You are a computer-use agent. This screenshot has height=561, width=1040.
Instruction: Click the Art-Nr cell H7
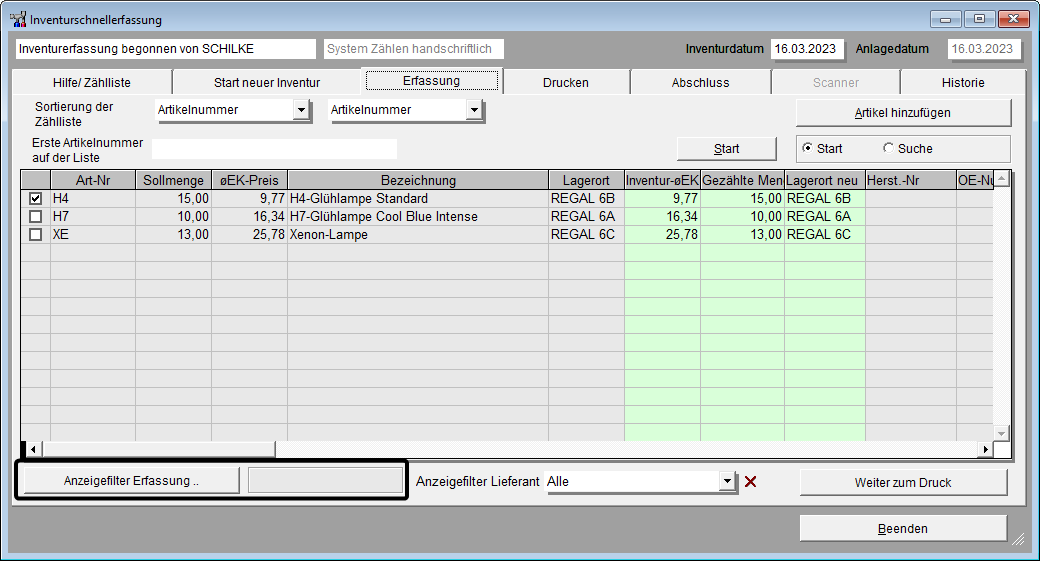pos(93,216)
